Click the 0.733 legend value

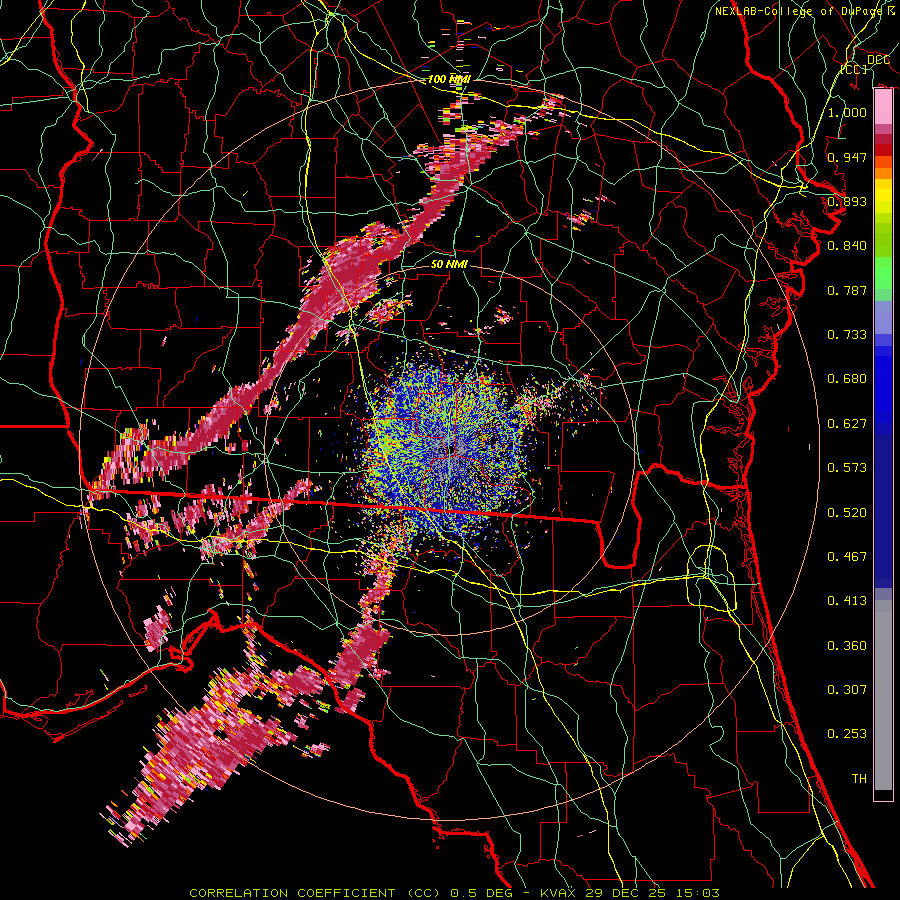[847, 335]
